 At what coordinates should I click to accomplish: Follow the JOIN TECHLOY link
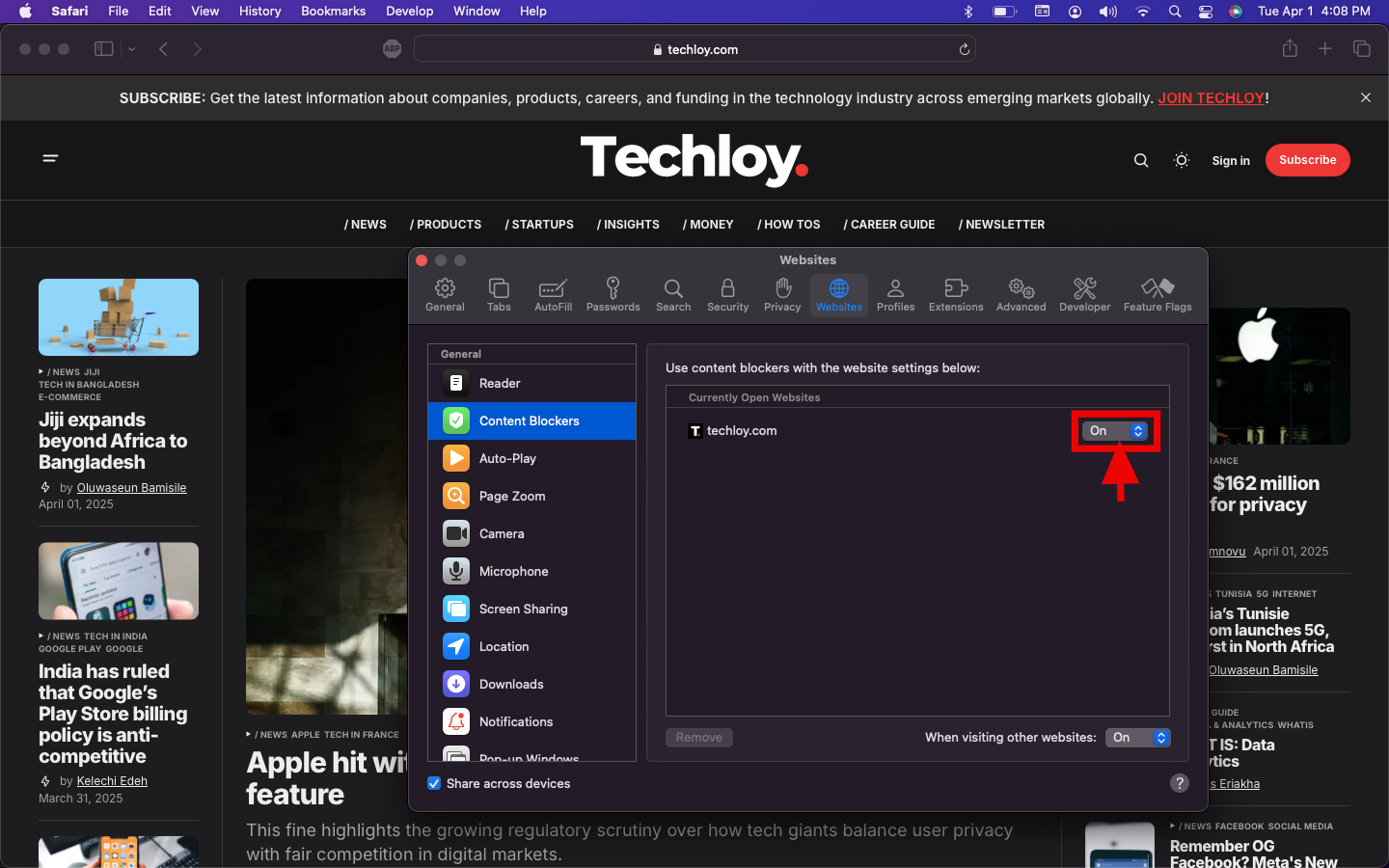click(1211, 98)
